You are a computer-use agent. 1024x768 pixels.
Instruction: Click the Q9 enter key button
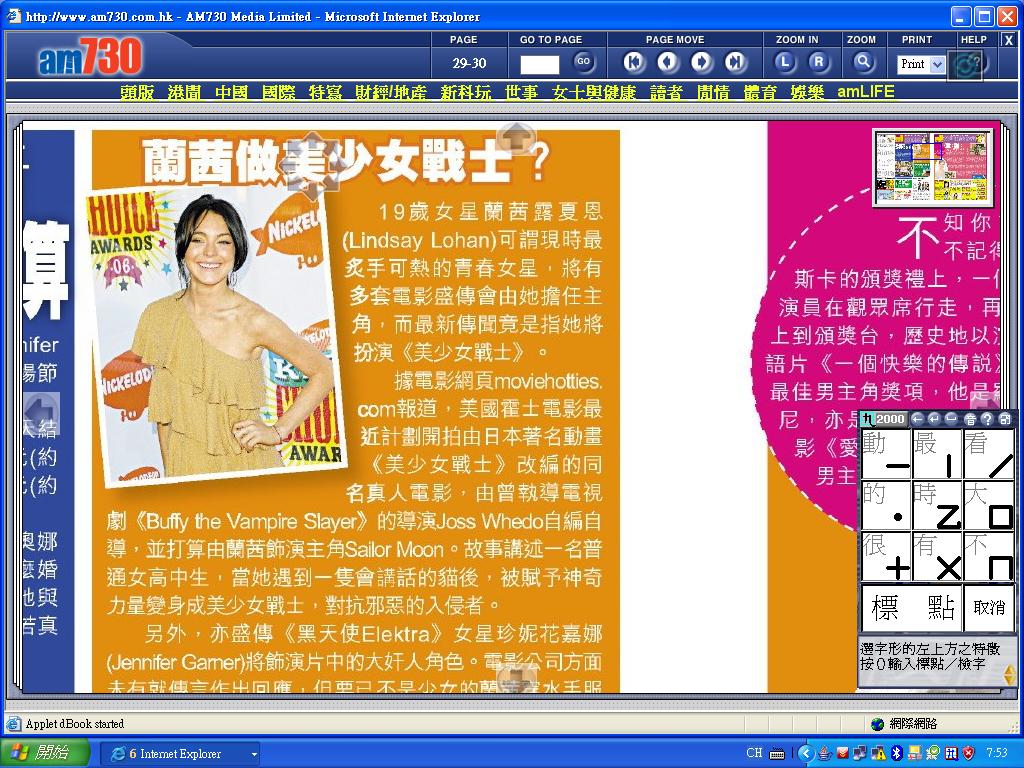tap(934, 419)
